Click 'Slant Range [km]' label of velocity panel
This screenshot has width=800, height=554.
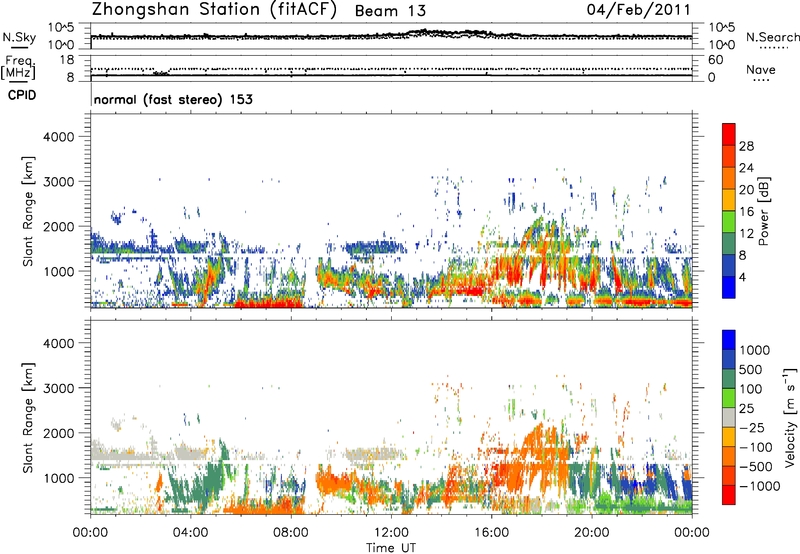(x=28, y=417)
